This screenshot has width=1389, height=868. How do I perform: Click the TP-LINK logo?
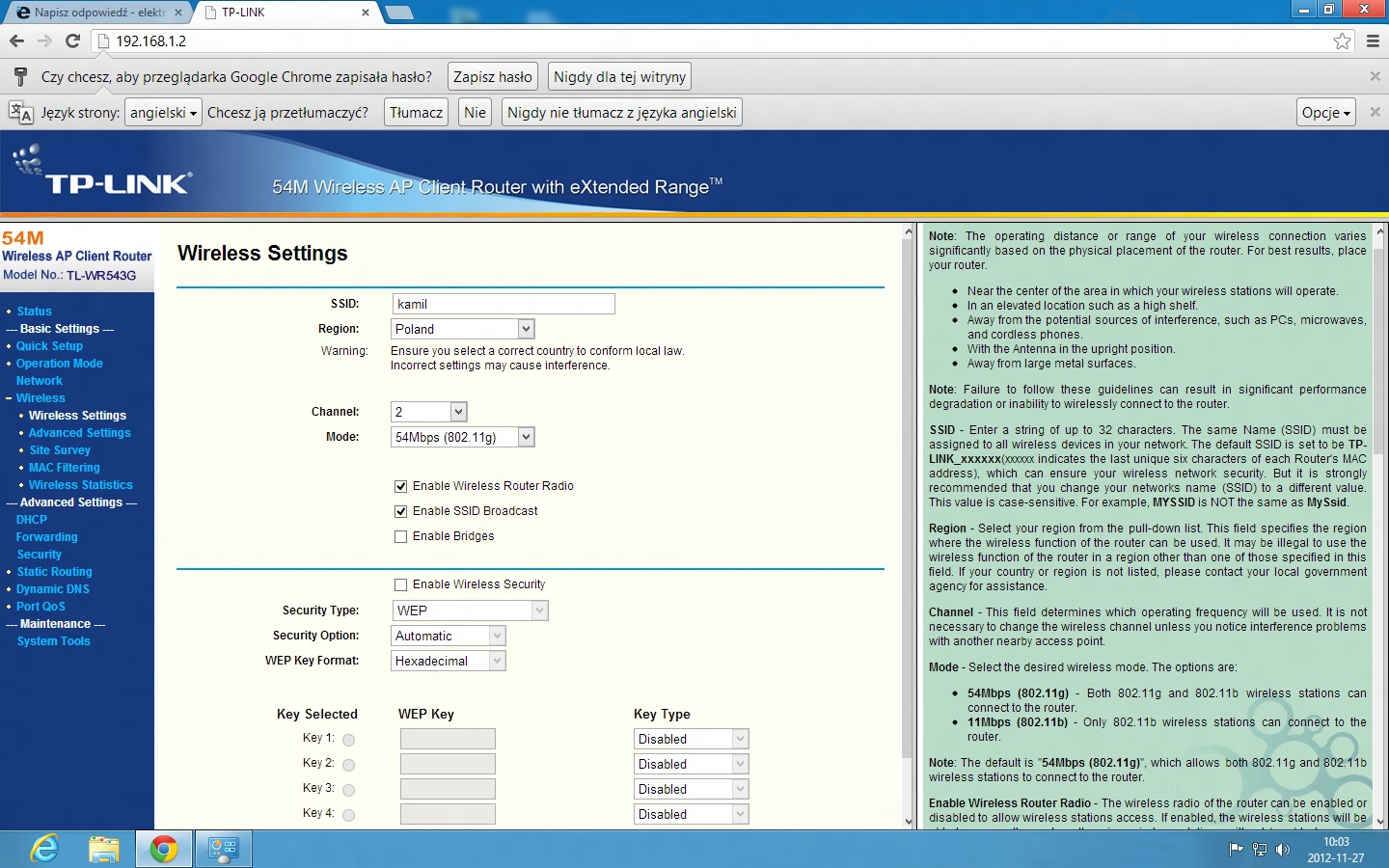103,172
